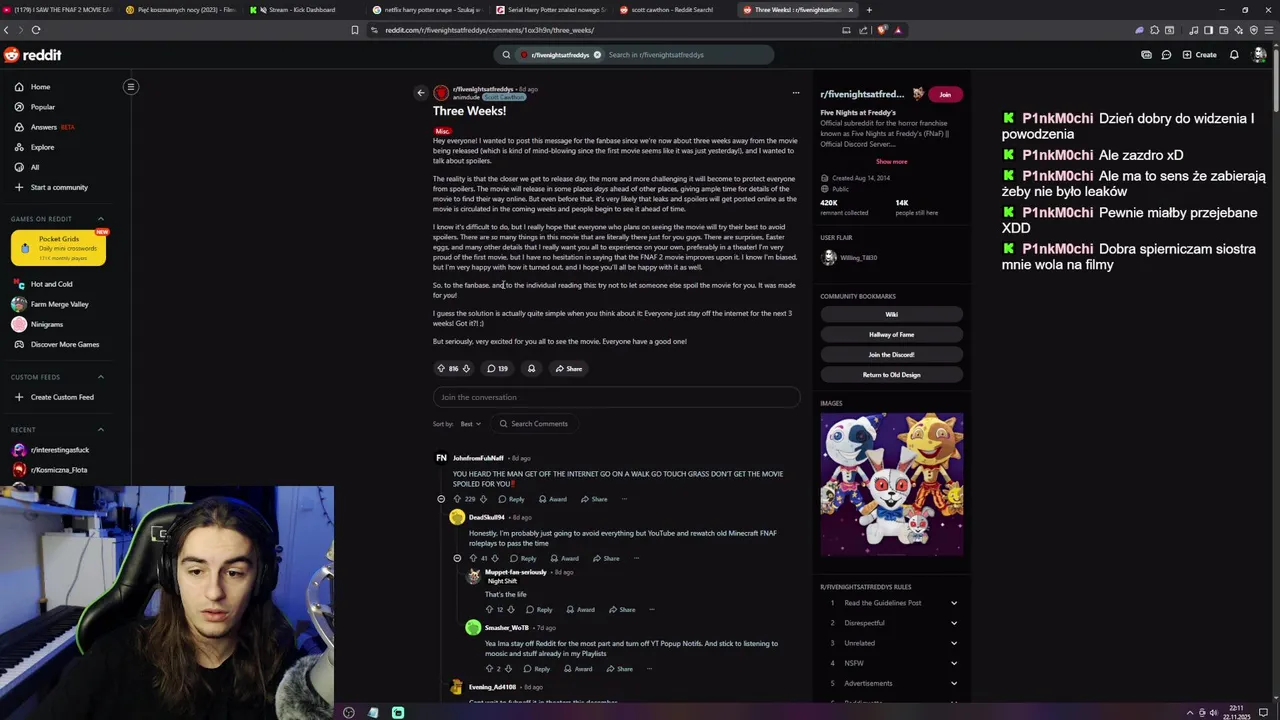
Task: Open more options on JohnfromFuhNaff's comment
Action: 624,499
